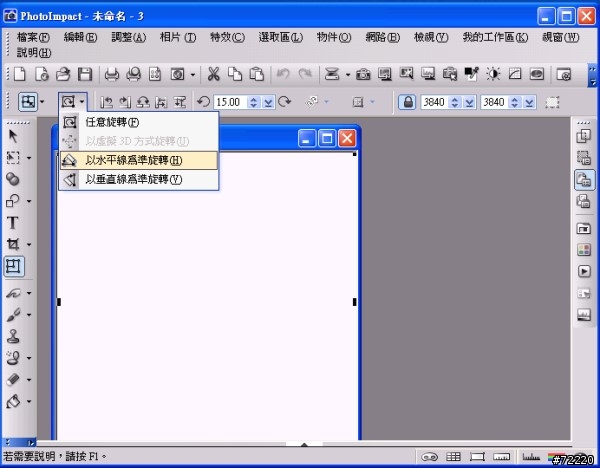Maximize the document window

point(326,138)
